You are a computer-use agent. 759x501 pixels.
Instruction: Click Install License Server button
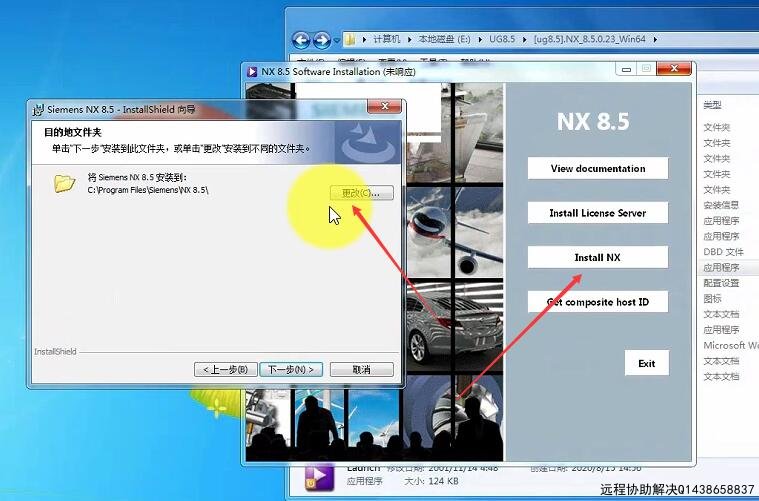[x=598, y=213]
